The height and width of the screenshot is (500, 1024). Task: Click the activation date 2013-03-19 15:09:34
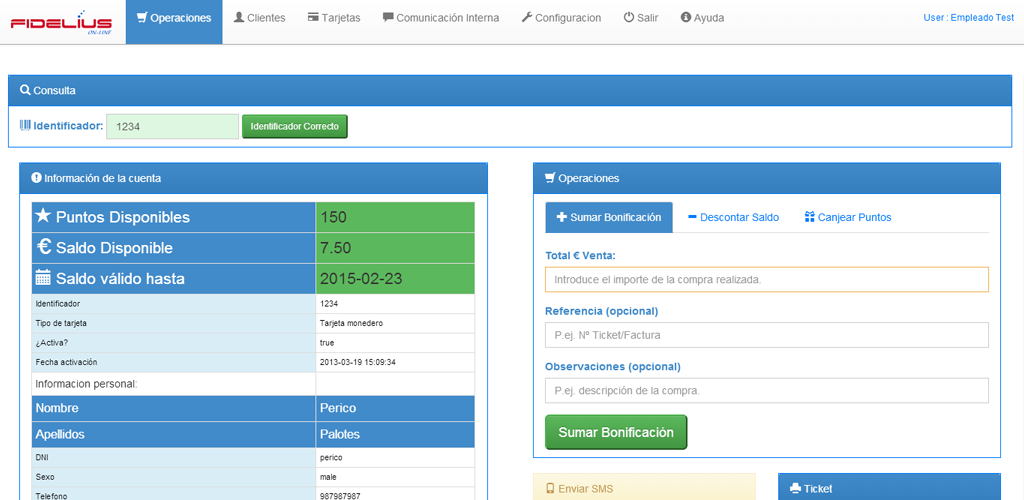click(x=395, y=362)
